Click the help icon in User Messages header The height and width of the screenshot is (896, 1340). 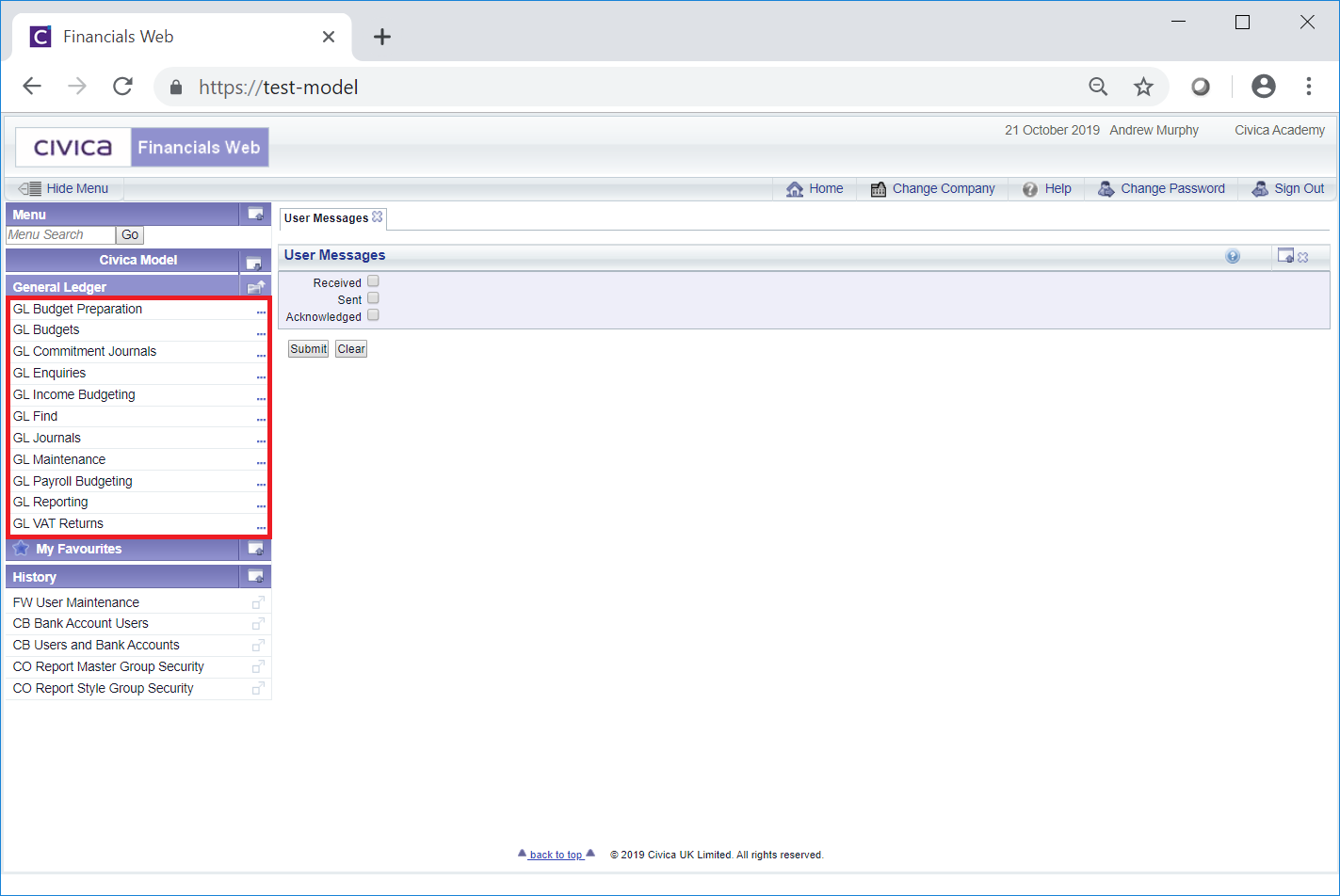click(1233, 256)
